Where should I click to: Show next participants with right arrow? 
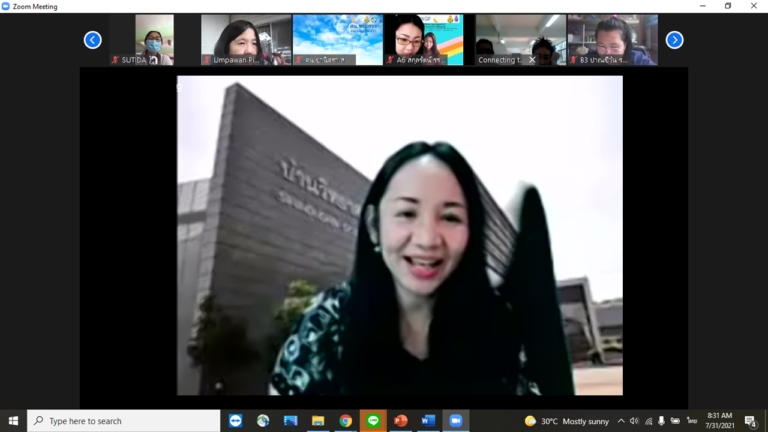[675, 40]
